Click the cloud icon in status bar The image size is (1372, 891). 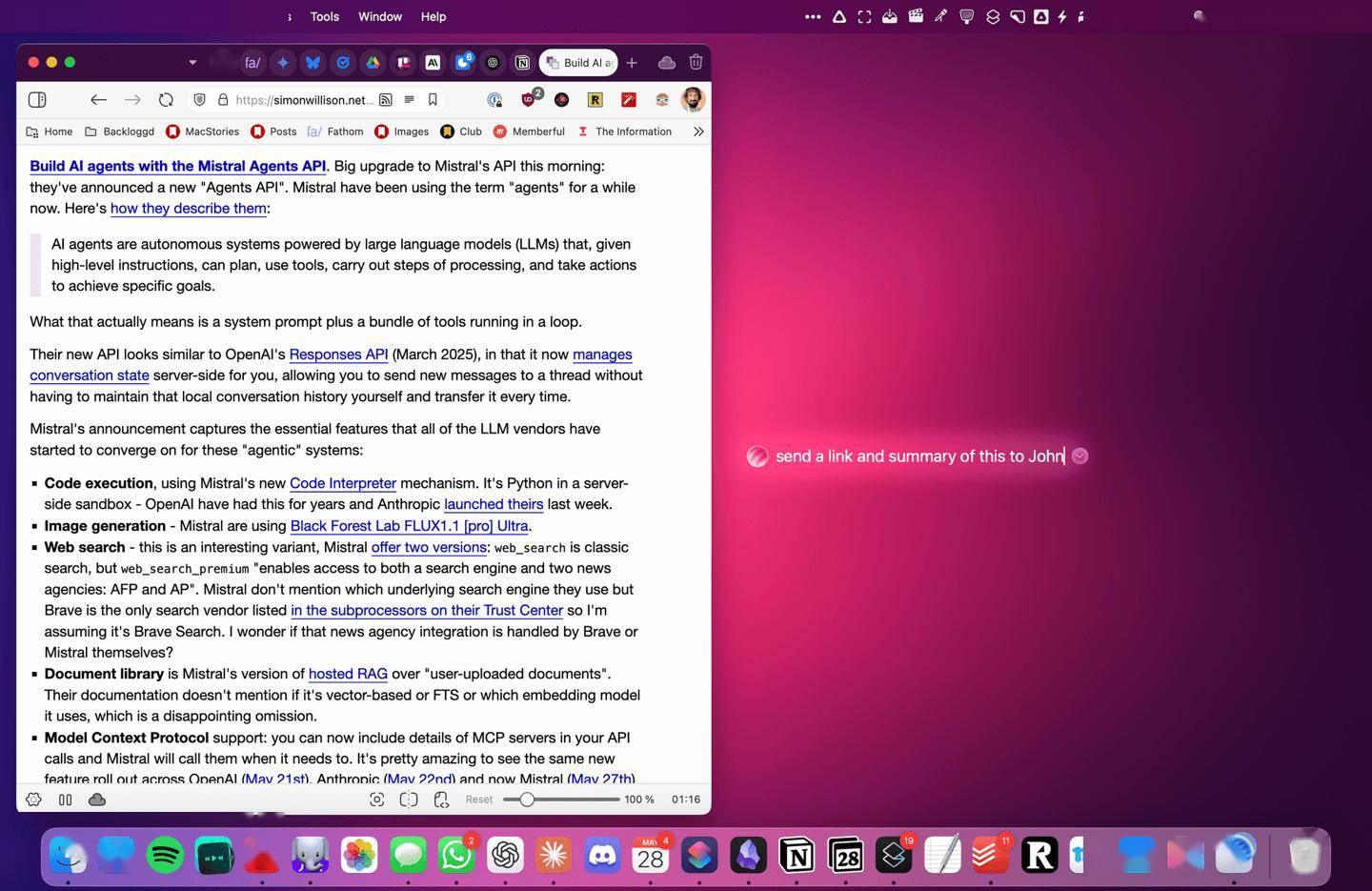(97, 800)
